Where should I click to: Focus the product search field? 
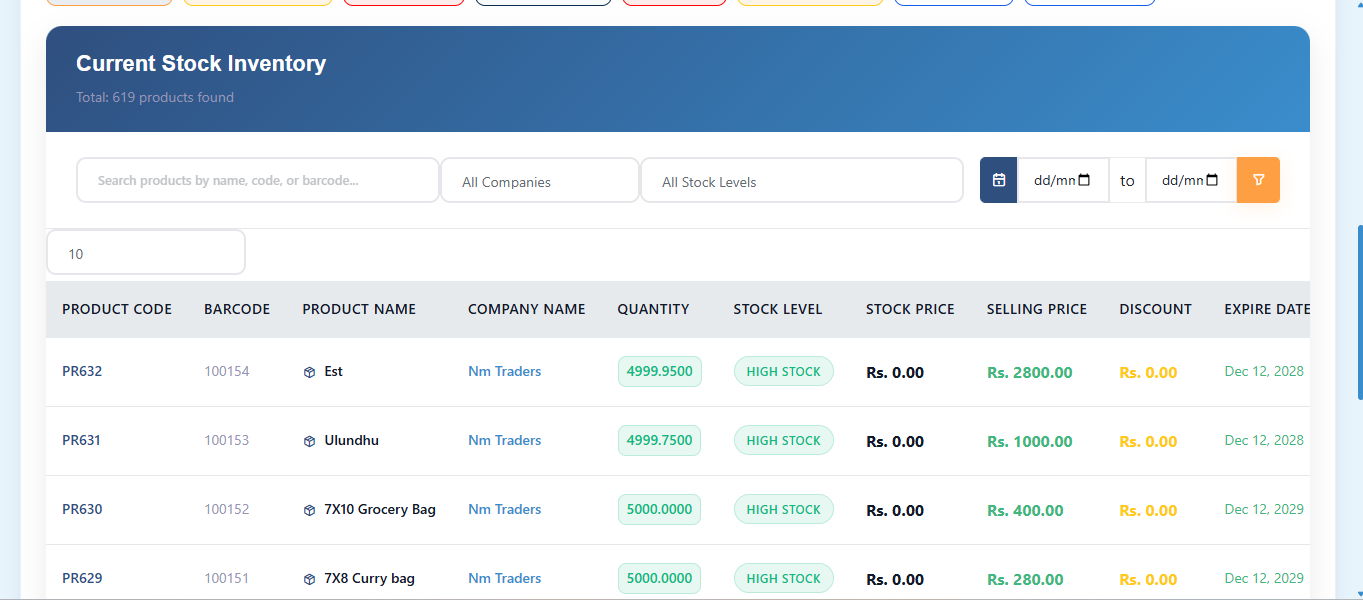click(258, 181)
